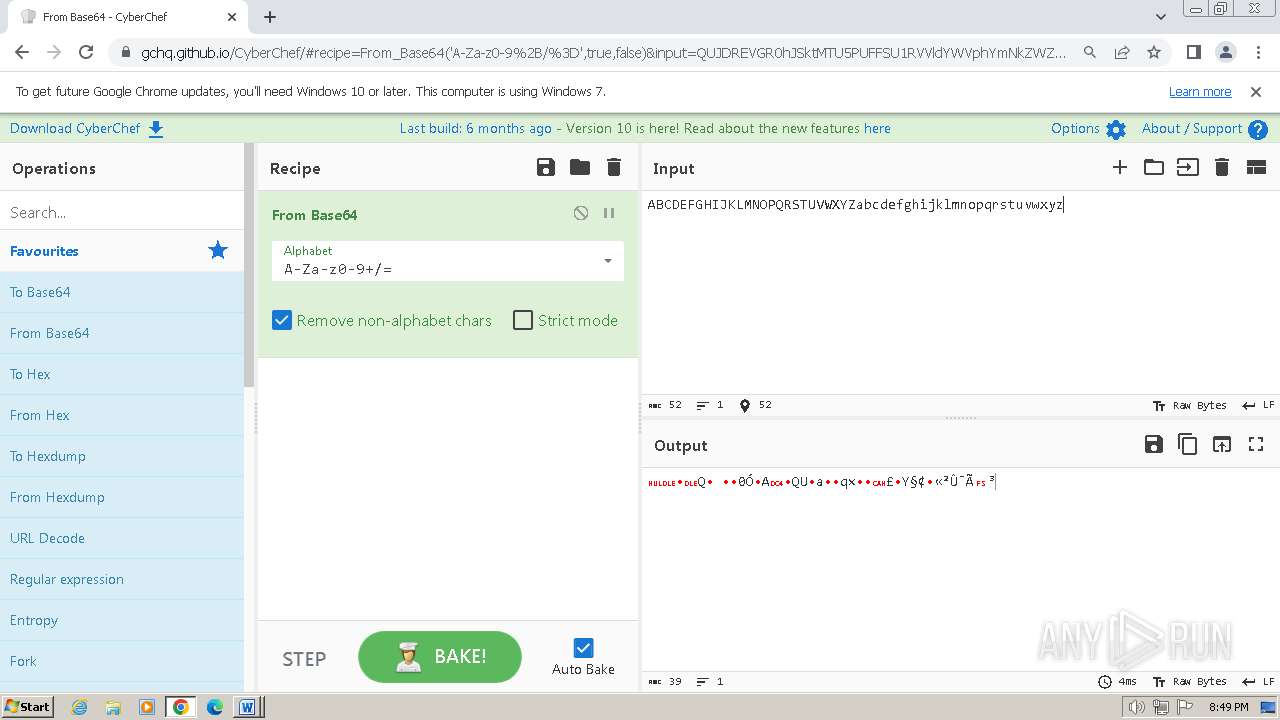Open Internet Explorer from taskbar
Screen dimensions: 1280x720
[79, 707]
